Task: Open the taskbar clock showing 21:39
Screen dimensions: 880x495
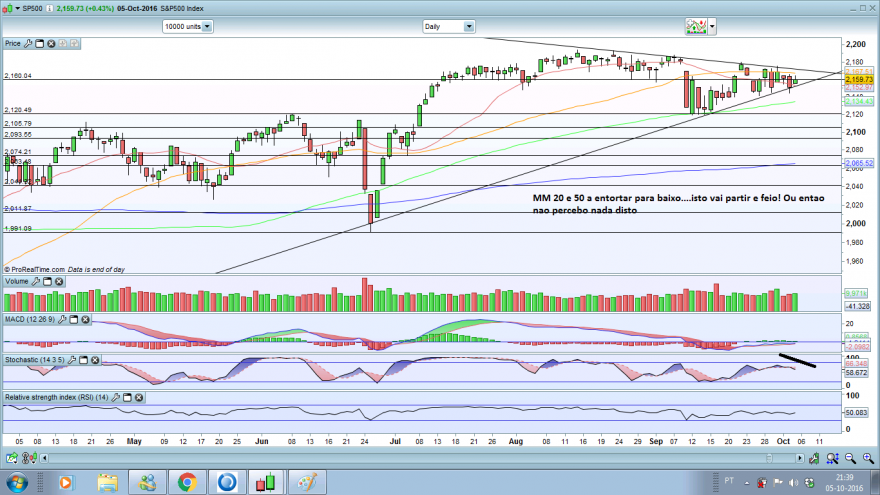Action: click(x=845, y=483)
